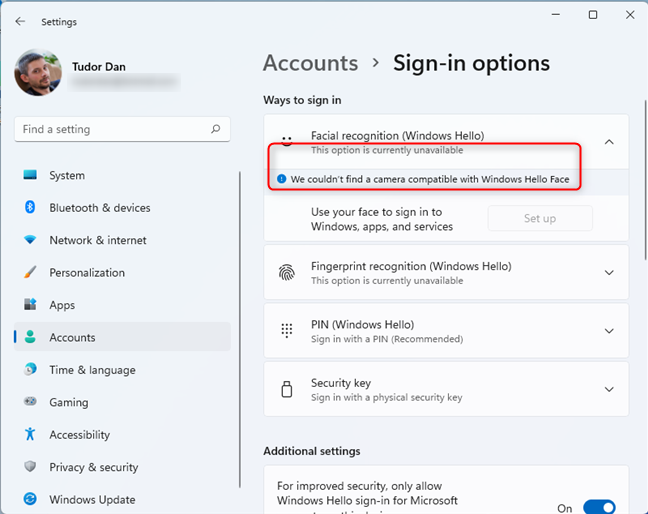The height and width of the screenshot is (514, 648).
Task: Click the Windows Update sync icon
Action: click(x=30, y=499)
